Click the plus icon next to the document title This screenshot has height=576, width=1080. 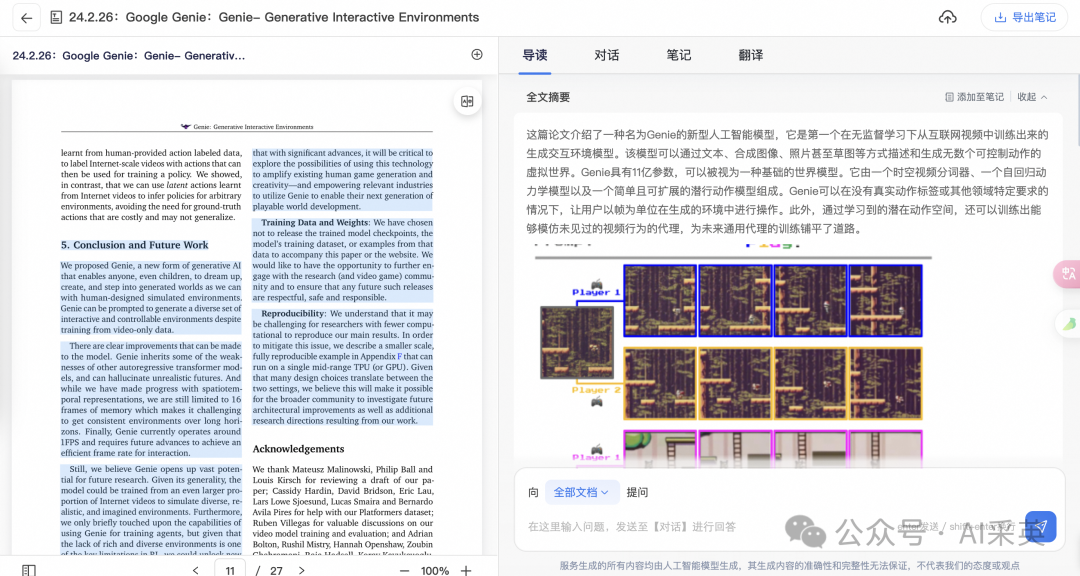[476, 55]
